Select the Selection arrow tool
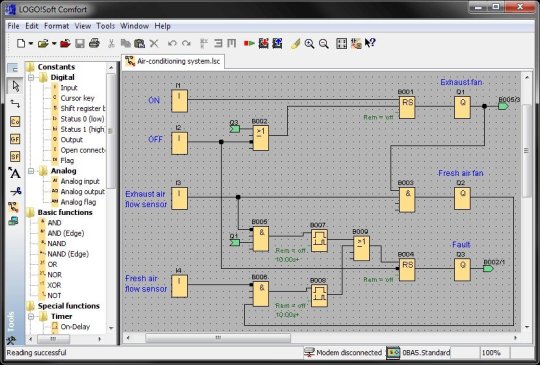The width and height of the screenshot is (540, 365). [15, 86]
